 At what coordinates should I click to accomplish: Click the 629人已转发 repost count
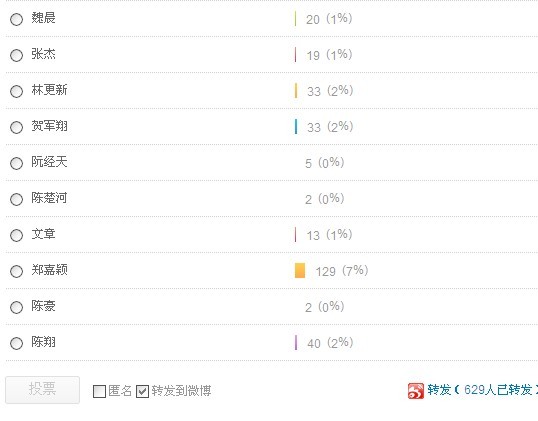[x=498, y=390]
